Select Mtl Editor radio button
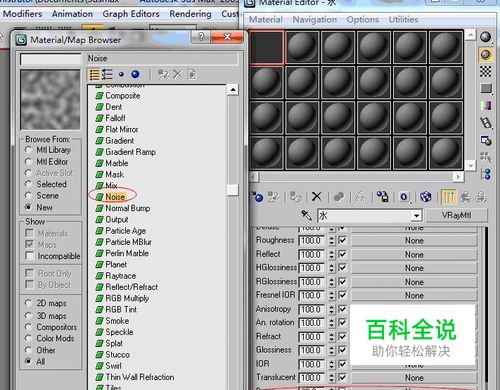The width and height of the screenshot is (500, 390). point(28,162)
